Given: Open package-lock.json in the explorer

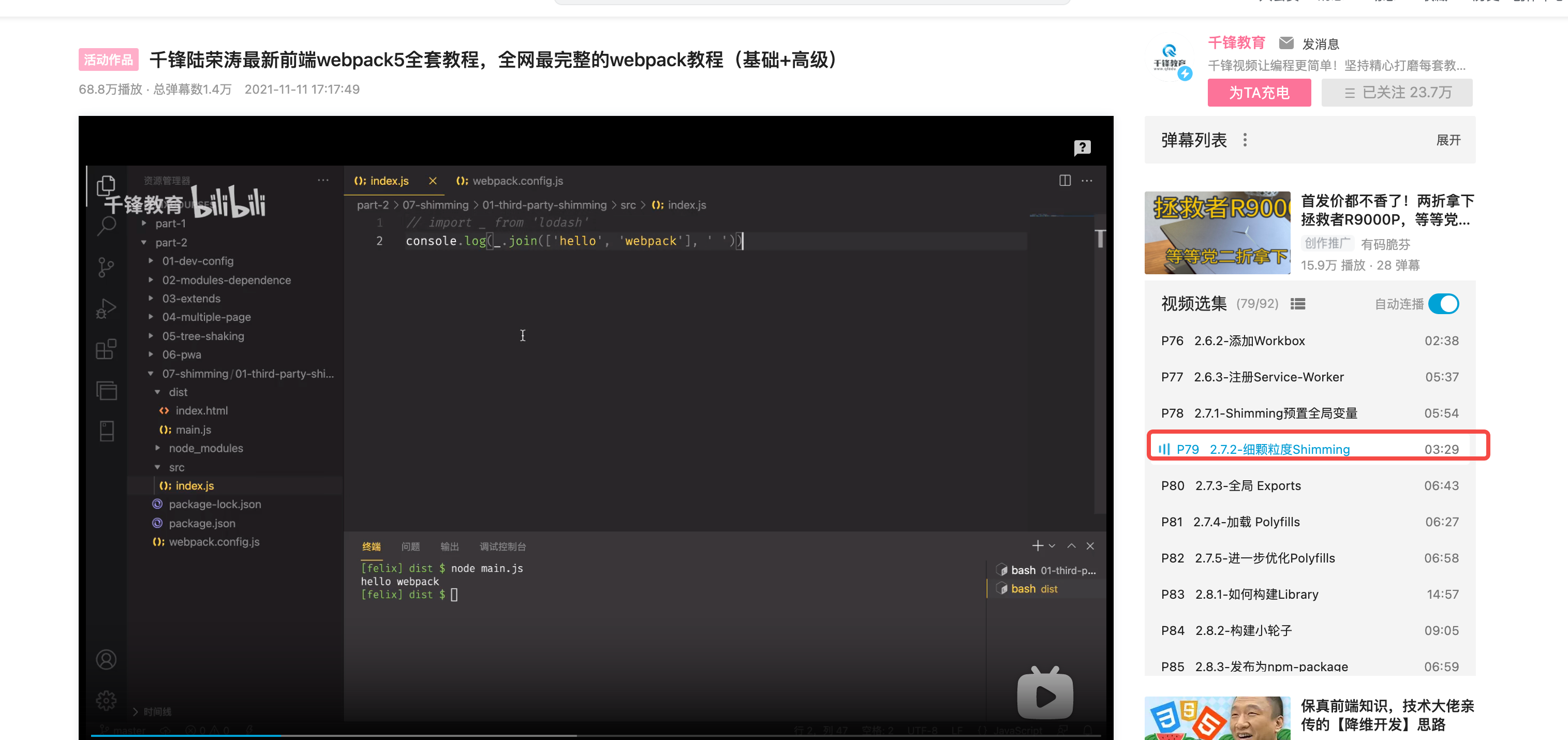Looking at the screenshot, I should pyautogui.click(x=214, y=504).
